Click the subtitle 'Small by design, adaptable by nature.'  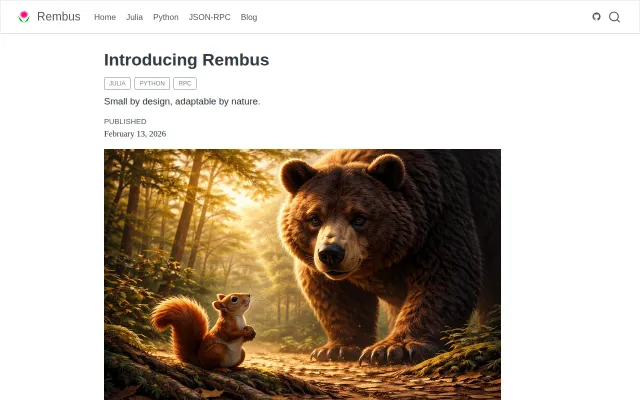point(182,101)
